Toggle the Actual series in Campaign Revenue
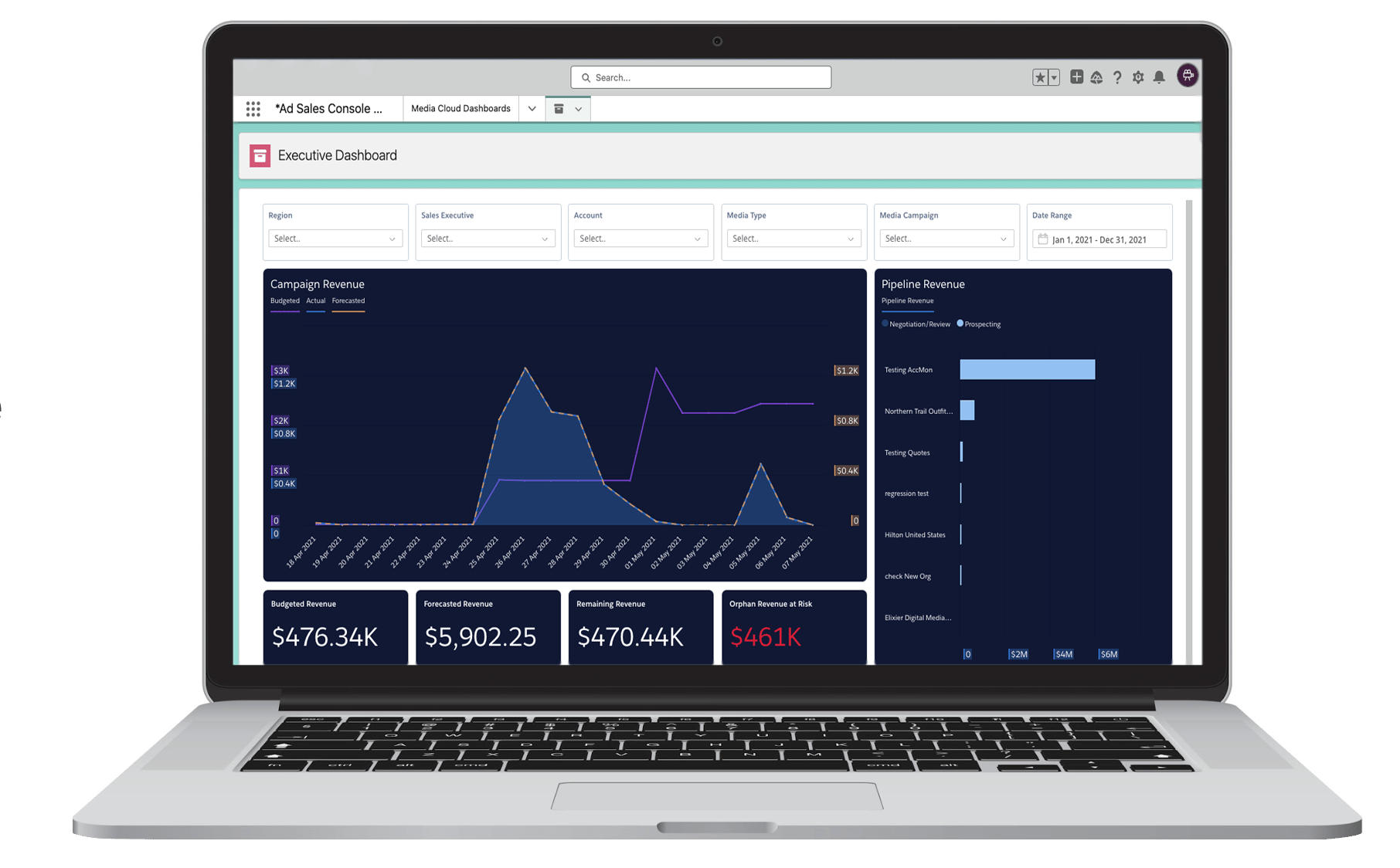The width and height of the screenshot is (1400, 868). tap(315, 301)
